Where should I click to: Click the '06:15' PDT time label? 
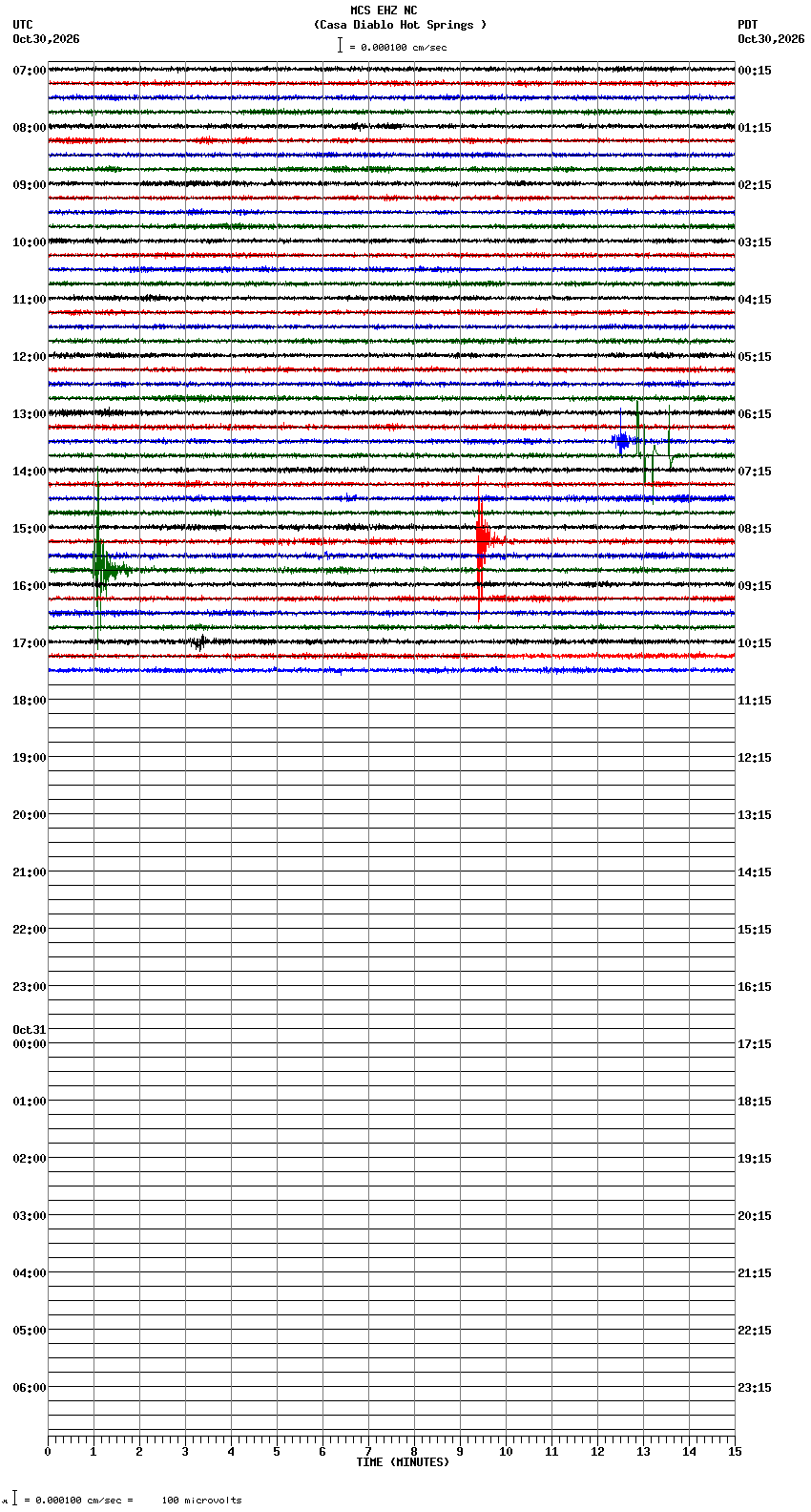[x=755, y=414]
